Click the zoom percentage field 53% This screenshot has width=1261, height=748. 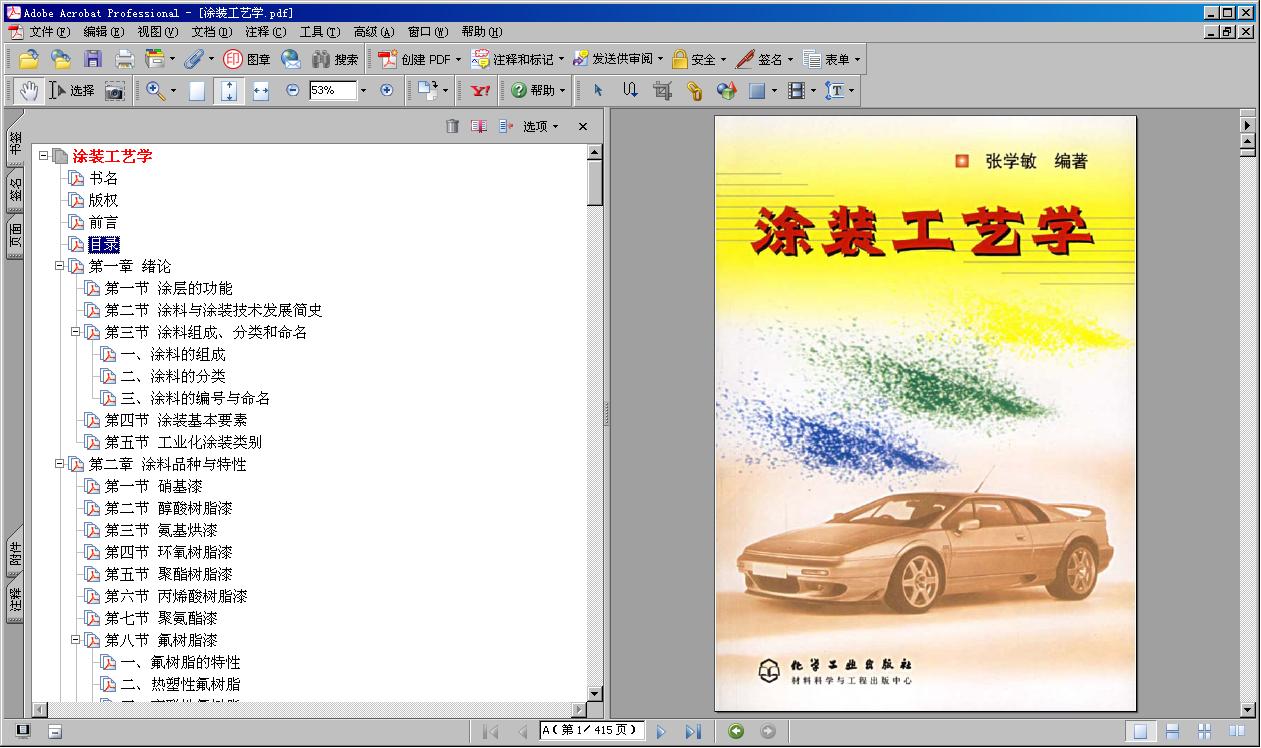(332, 90)
